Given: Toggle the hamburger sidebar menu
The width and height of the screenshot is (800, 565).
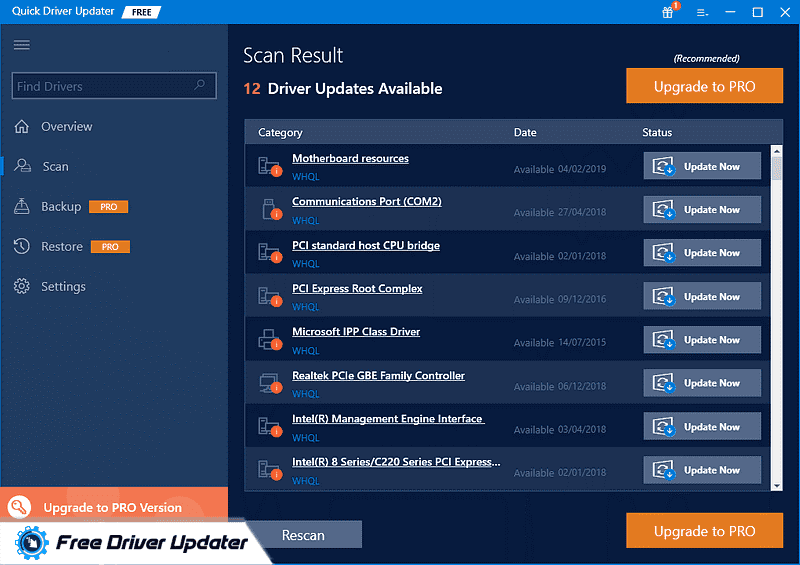Looking at the screenshot, I should coord(21,45).
